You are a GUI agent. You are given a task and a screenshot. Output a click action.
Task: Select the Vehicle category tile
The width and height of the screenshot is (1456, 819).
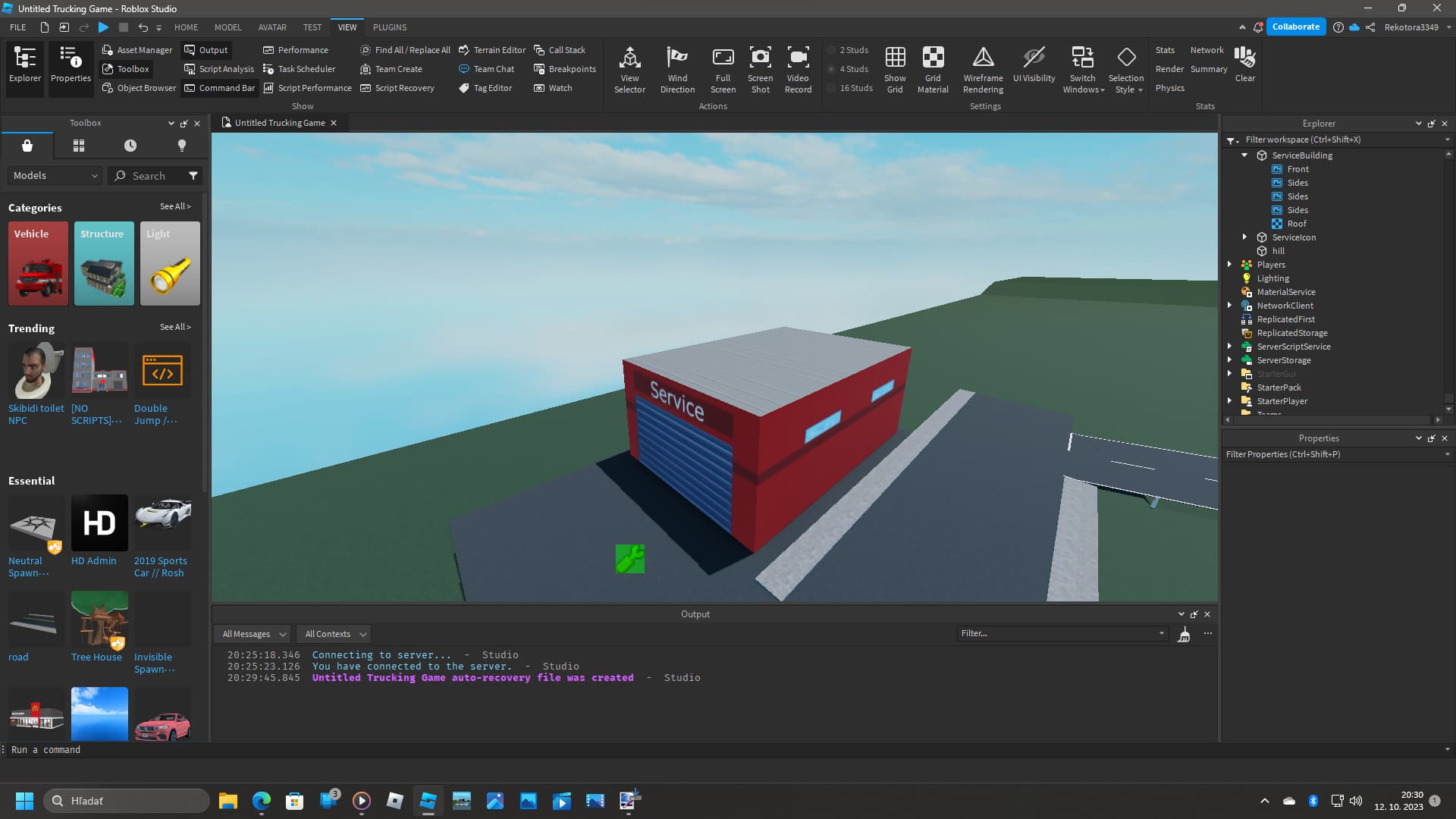[38, 263]
